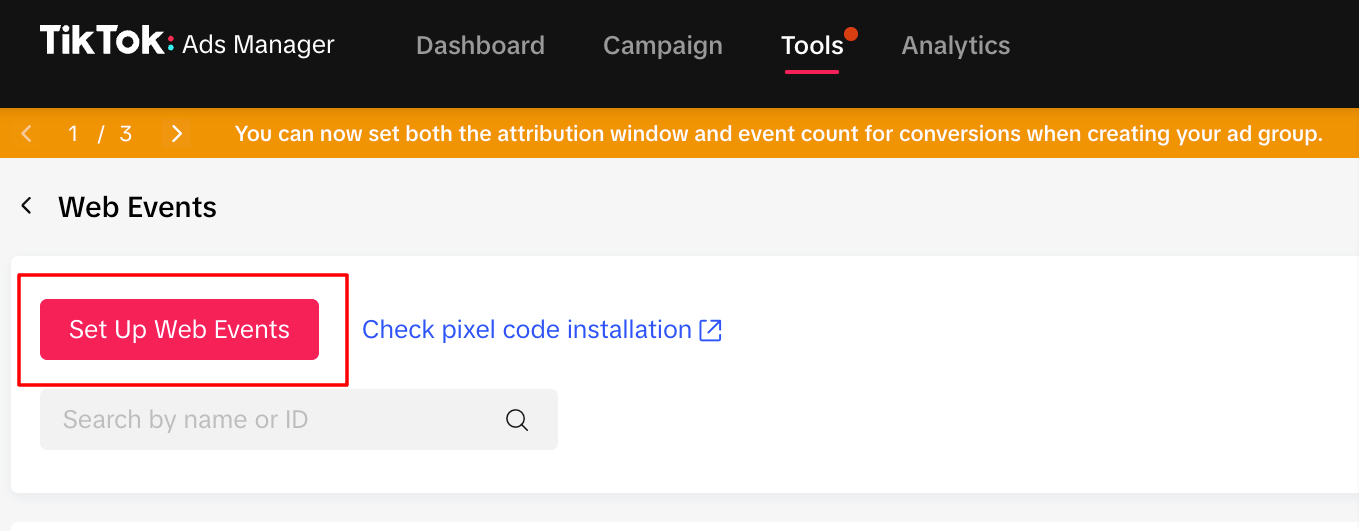The width and height of the screenshot is (1359, 531).
Task: Click the Web Events page heading
Action: point(138,207)
